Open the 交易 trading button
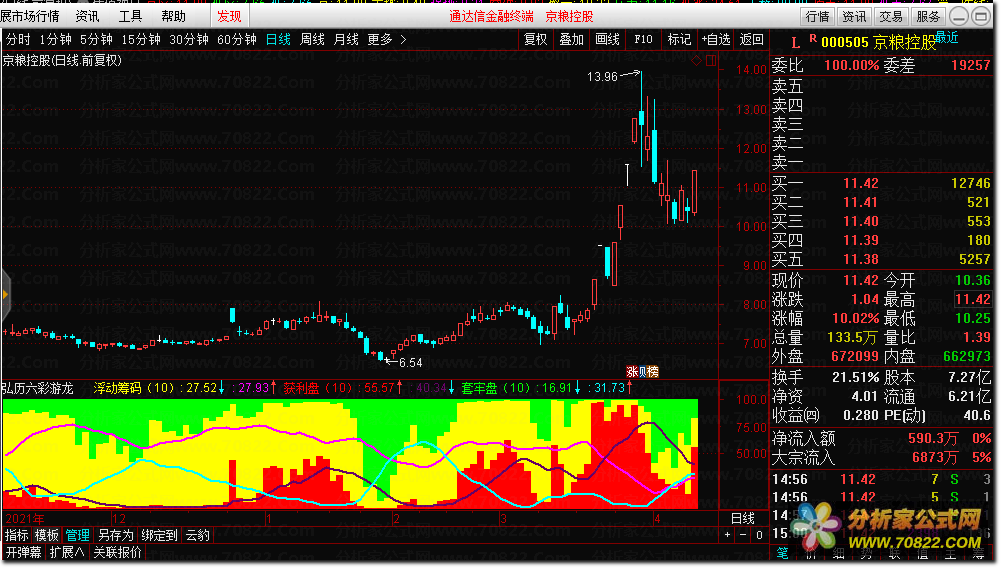The width and height of the screenshot is (1002, 568). [x=891, y=17]
